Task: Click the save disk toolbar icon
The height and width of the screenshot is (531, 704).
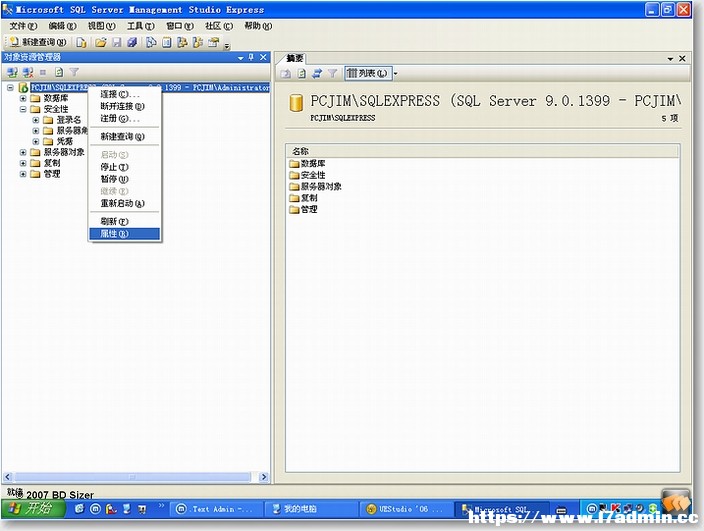Action: point(117,42)
